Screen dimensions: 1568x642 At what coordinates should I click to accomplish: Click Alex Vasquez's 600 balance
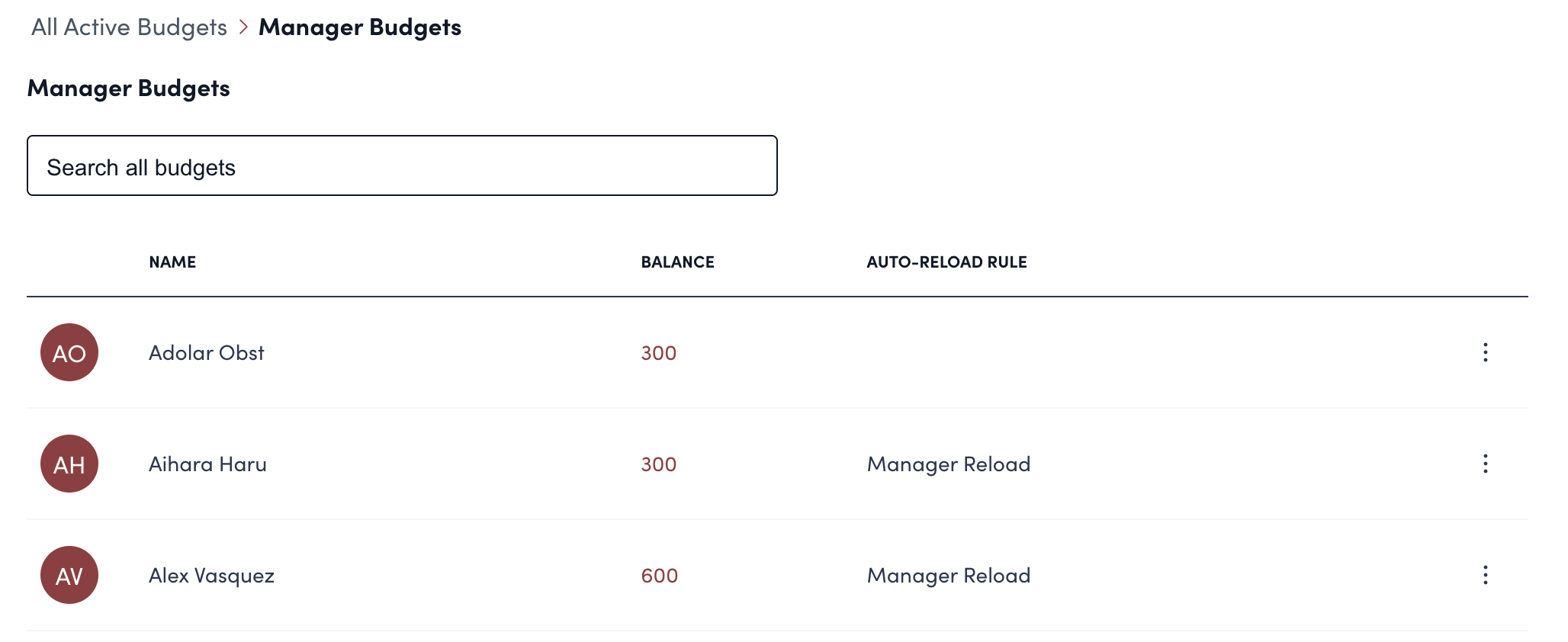660,576
